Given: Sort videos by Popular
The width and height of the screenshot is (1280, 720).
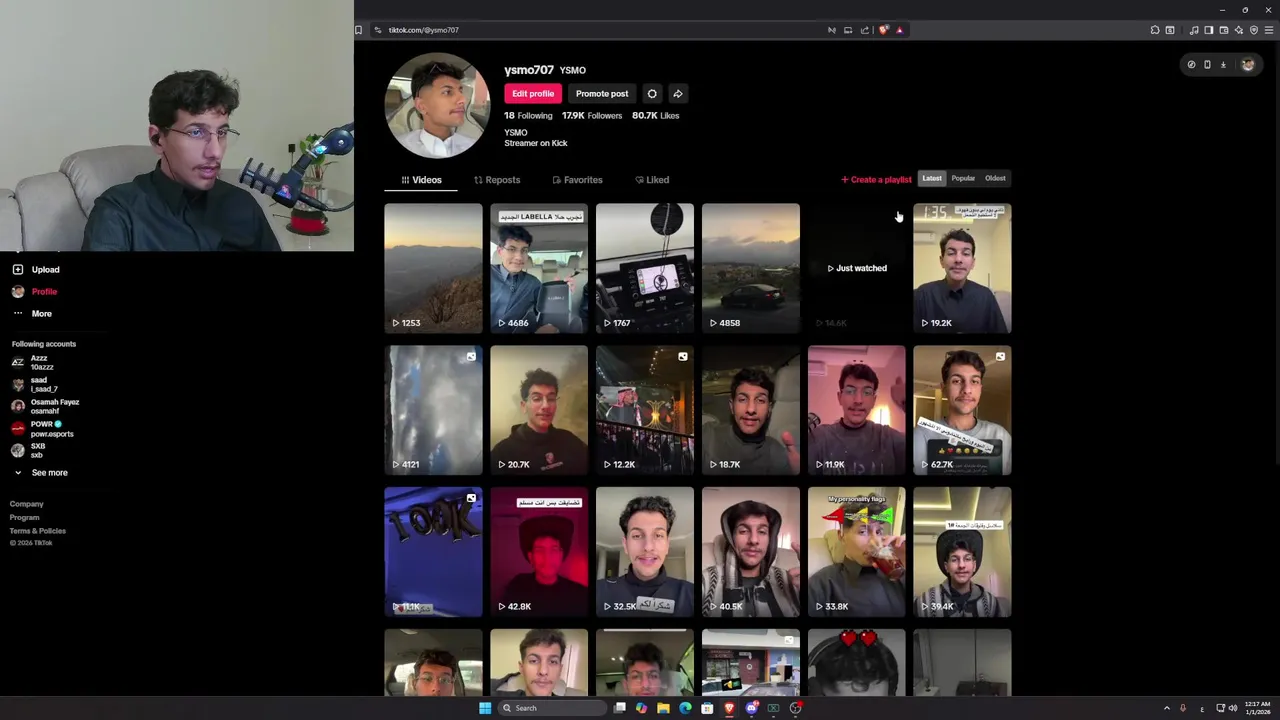Looking at the screenshot, I should coord(963,178).
